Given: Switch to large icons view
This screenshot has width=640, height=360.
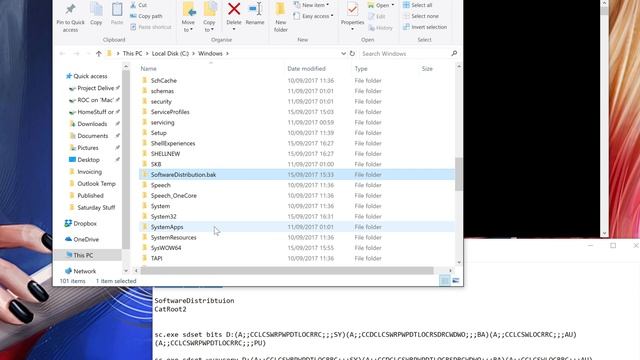Looking at the screenshot, I should pyautogui.click(x=456, y=281).
